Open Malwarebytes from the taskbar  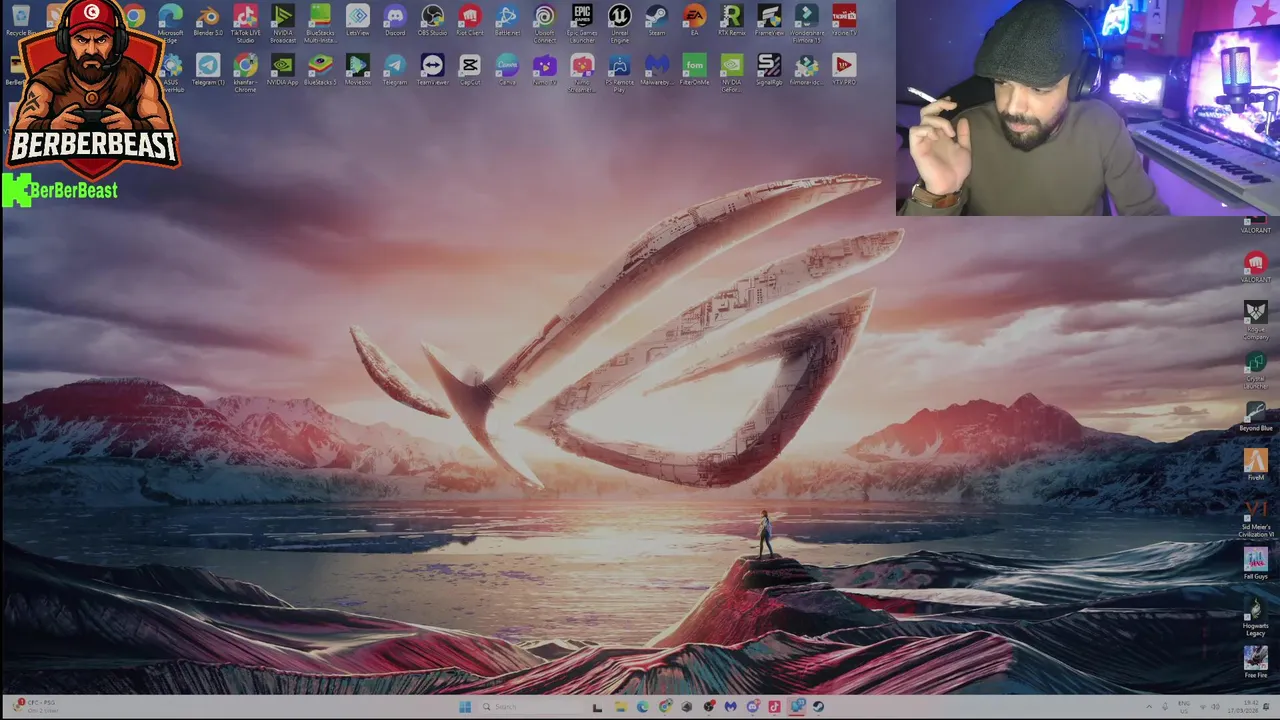[730, 707]
